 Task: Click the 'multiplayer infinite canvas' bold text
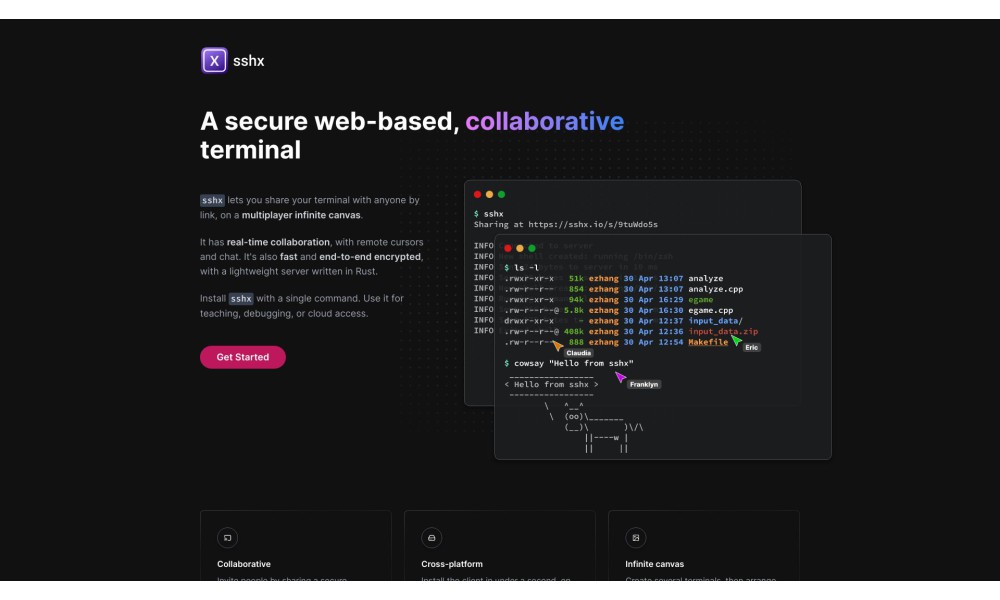[301, 215]
